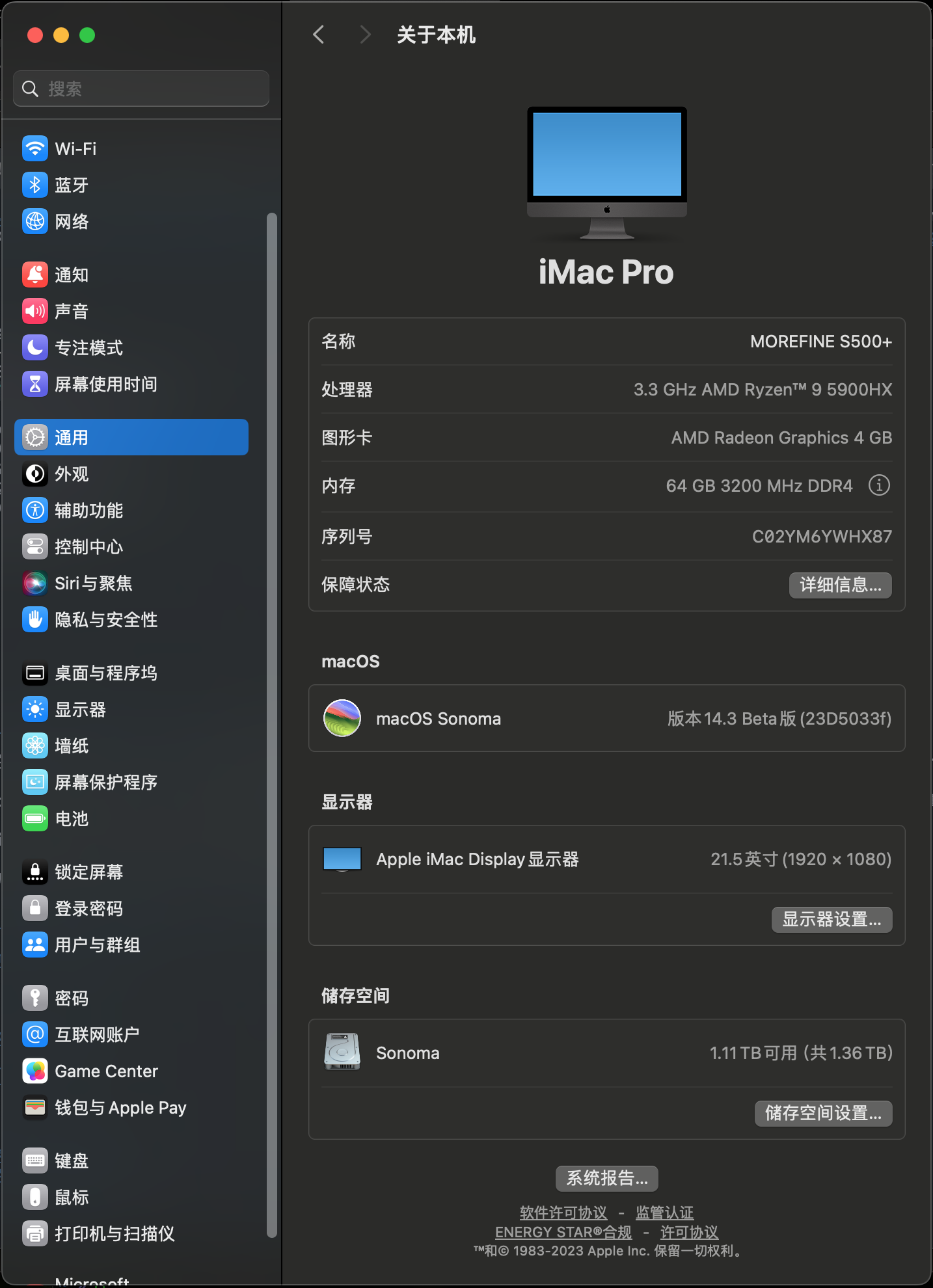
Task: Click AMD Radeon Graphics 4 GB text
Action: click(x=781, y=438)
